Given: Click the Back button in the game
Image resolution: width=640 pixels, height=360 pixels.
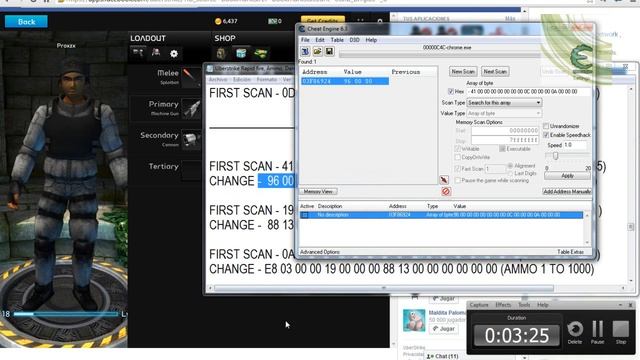Looking at the screenshot, I should 26,22.
